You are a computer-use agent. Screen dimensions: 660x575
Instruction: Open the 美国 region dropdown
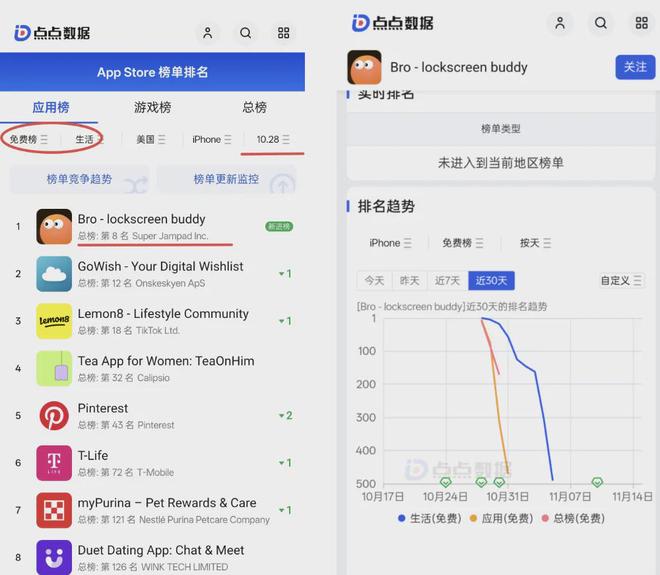click(151, 139)
